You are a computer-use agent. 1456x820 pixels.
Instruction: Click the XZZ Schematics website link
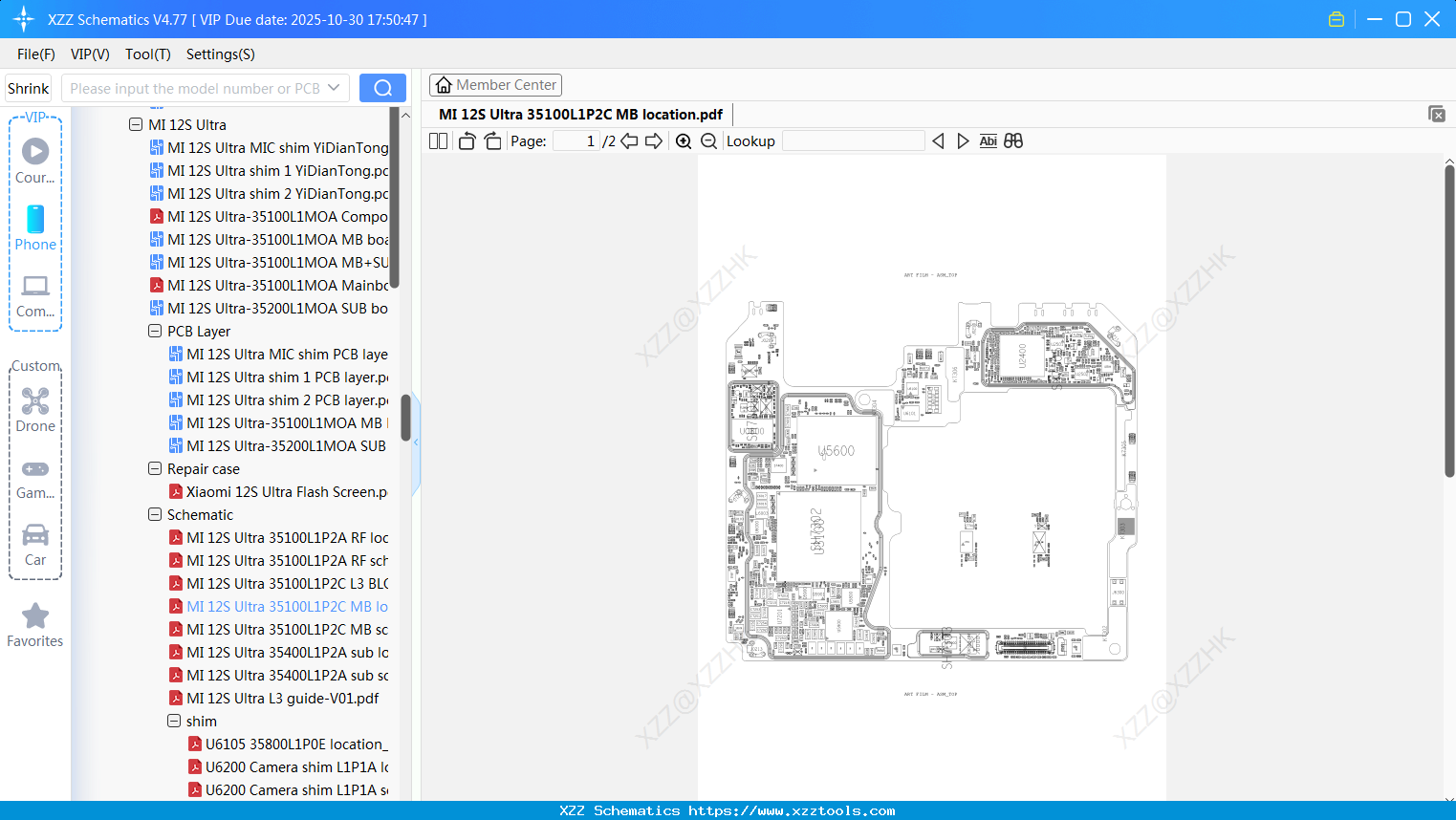coord(728,809)
